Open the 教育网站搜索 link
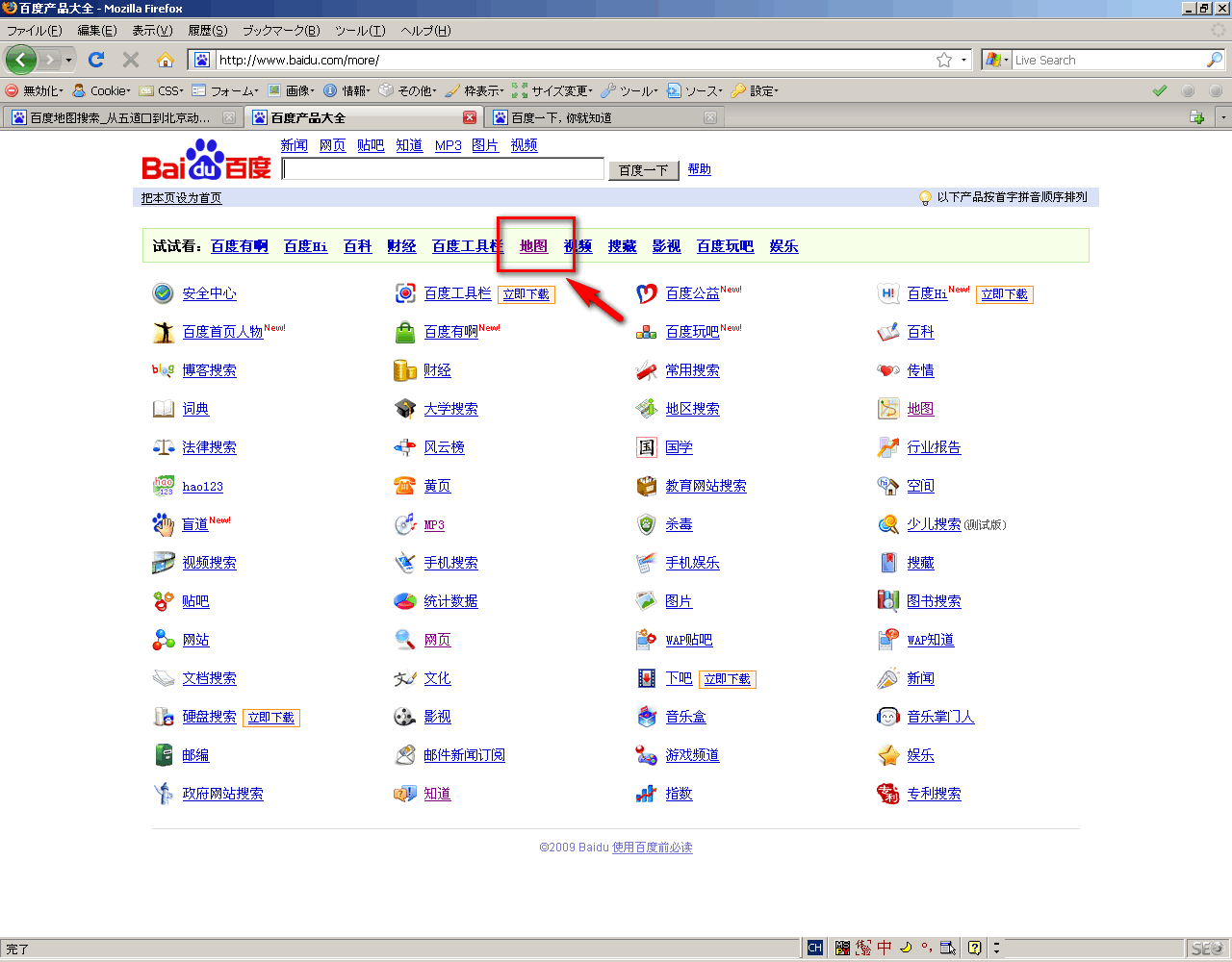 point(706,486)
